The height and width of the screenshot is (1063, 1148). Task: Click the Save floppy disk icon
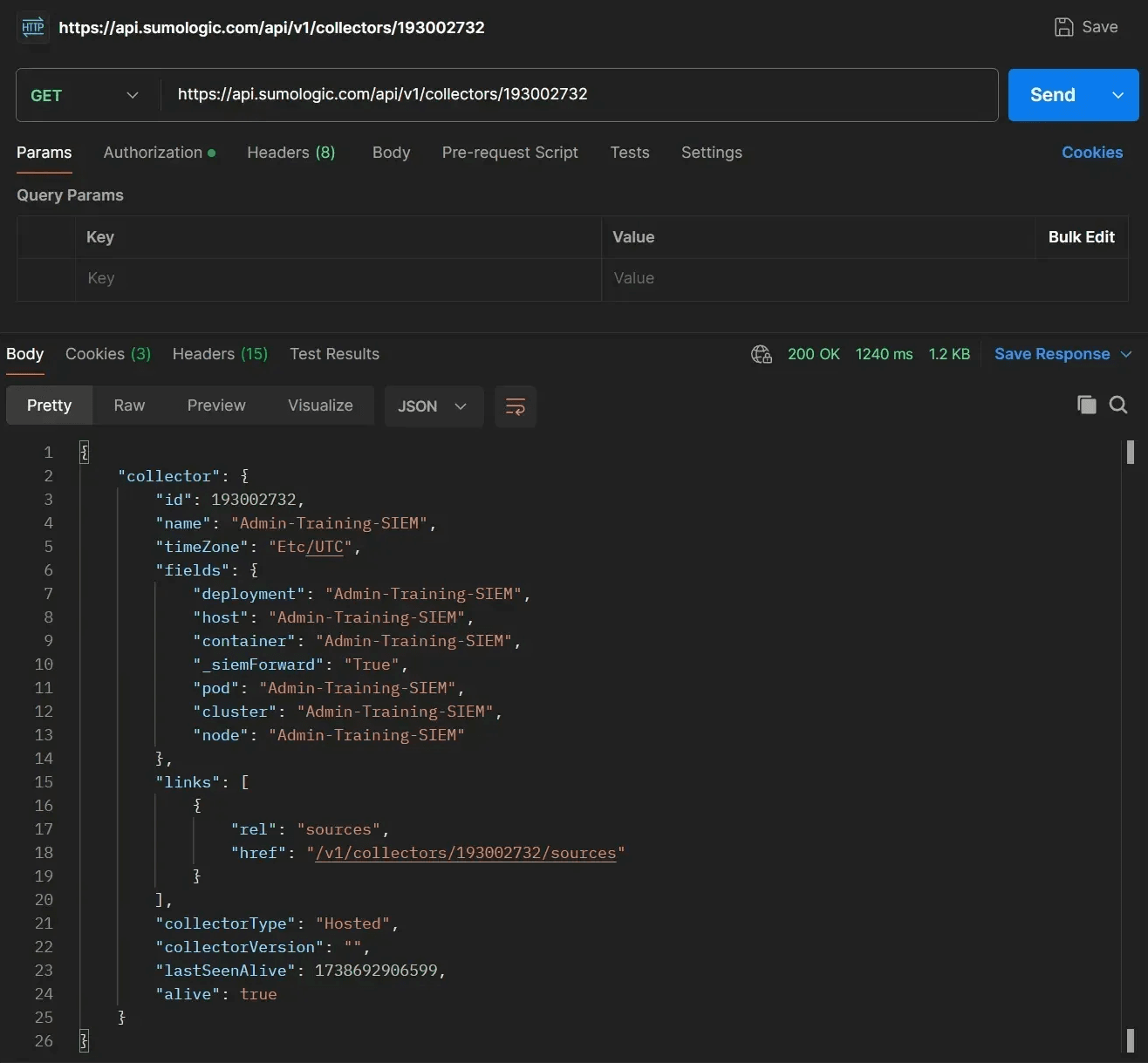coord(1063,27)
